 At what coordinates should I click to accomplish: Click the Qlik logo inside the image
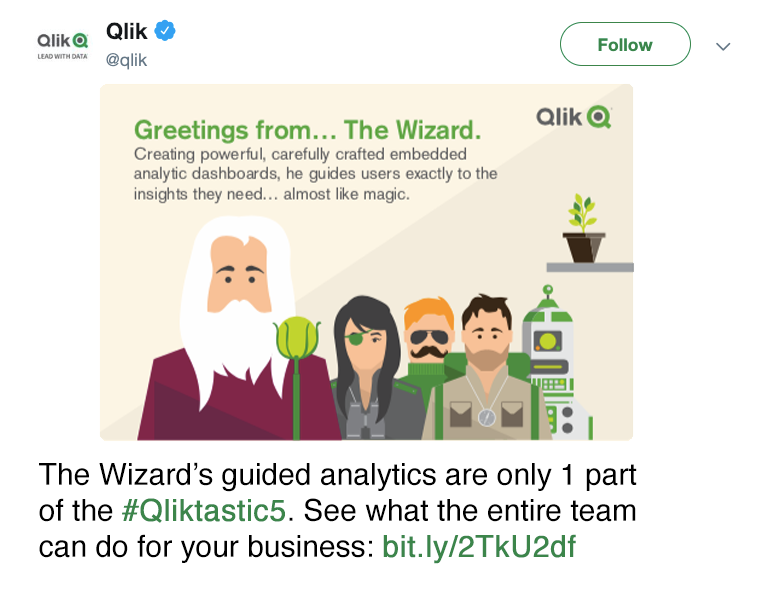tap(574, 117)
